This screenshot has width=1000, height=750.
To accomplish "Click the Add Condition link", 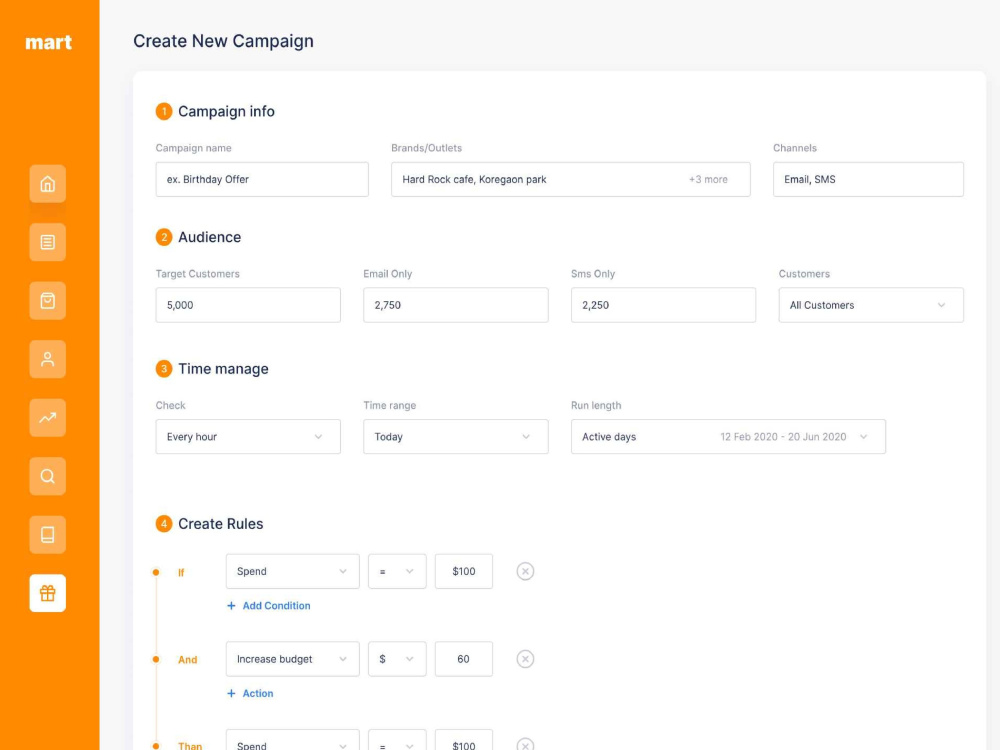I will [x=276, y=606].
